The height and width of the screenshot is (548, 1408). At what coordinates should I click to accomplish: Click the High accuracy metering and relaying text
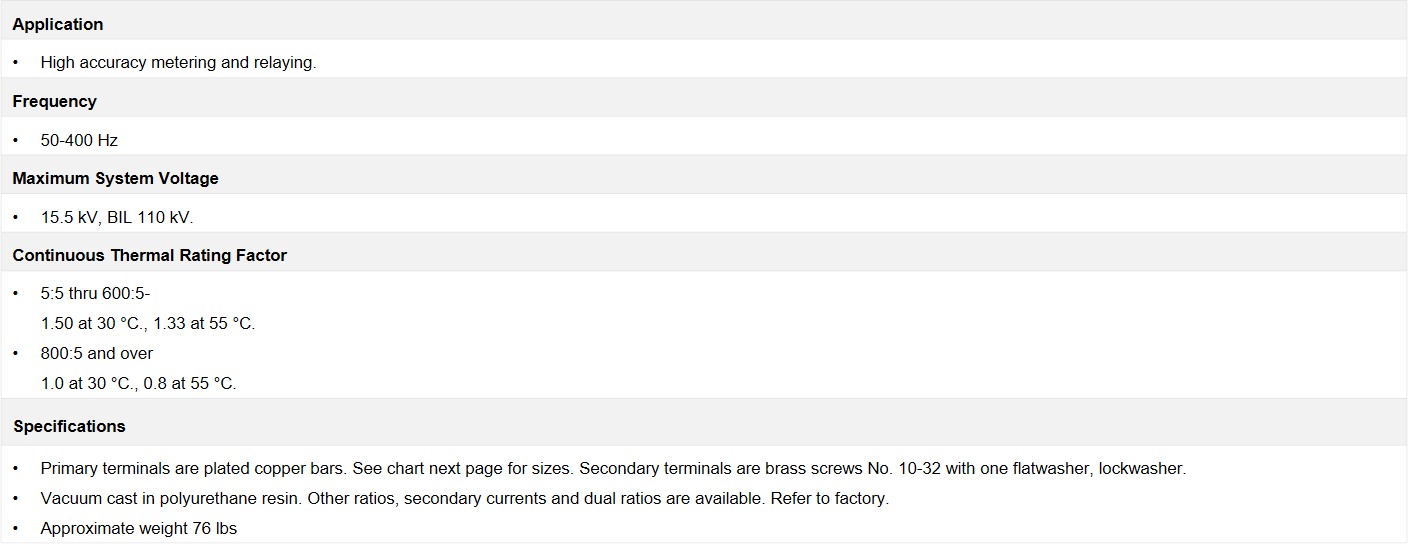pyautogui.click(x=178, y=63)
